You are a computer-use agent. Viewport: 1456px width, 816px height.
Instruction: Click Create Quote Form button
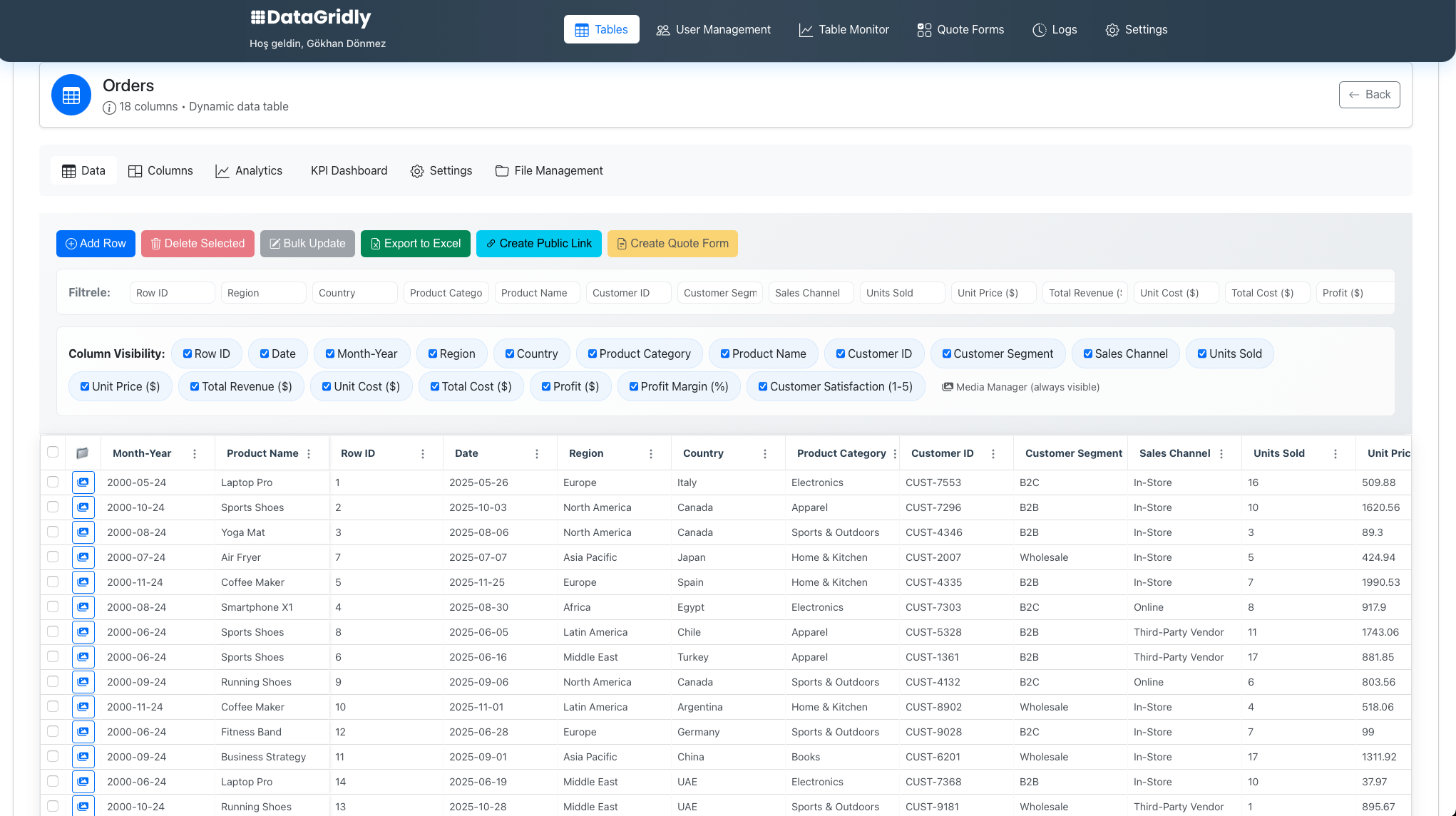672,244
